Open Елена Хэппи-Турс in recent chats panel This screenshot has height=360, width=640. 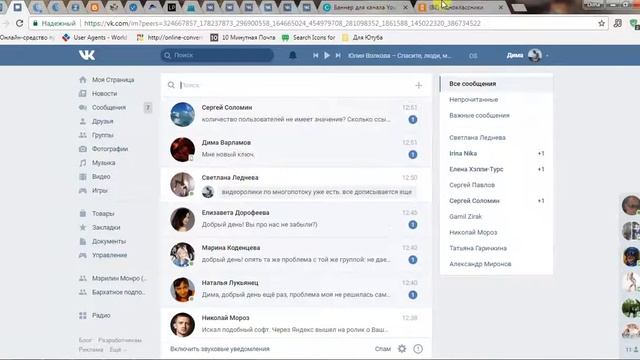[x=496, y=169]
